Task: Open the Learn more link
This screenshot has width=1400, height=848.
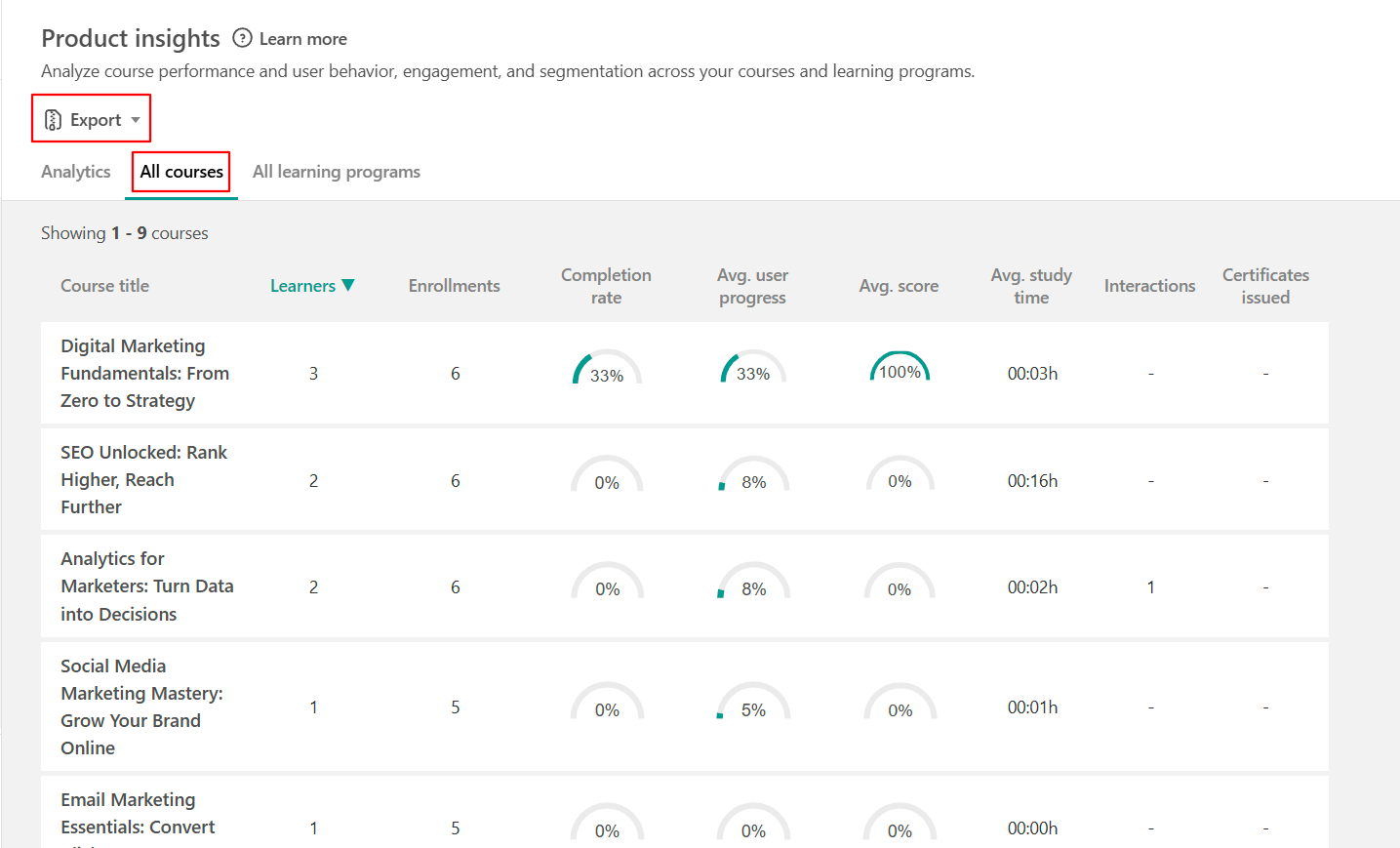Action: [x=302, y=39]
